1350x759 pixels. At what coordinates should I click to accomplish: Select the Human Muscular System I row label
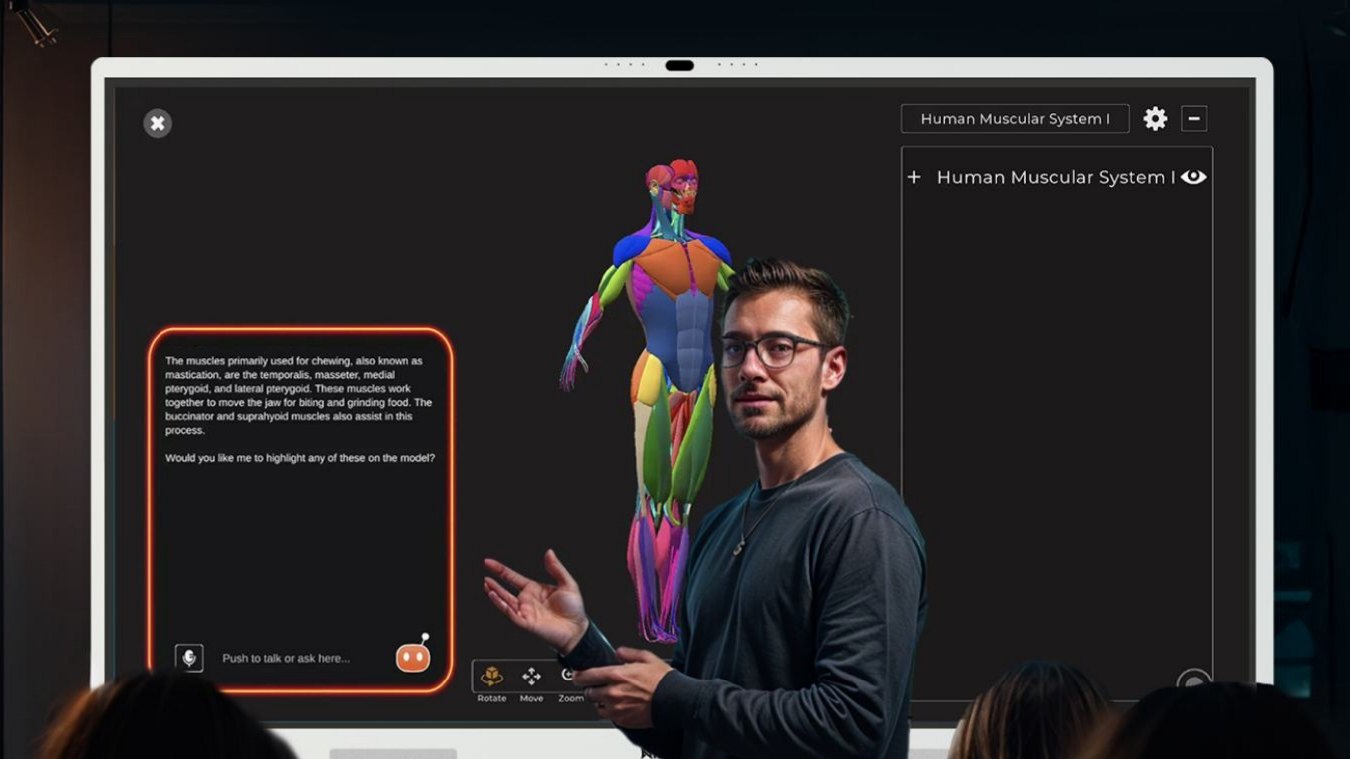click(1056, 177)
